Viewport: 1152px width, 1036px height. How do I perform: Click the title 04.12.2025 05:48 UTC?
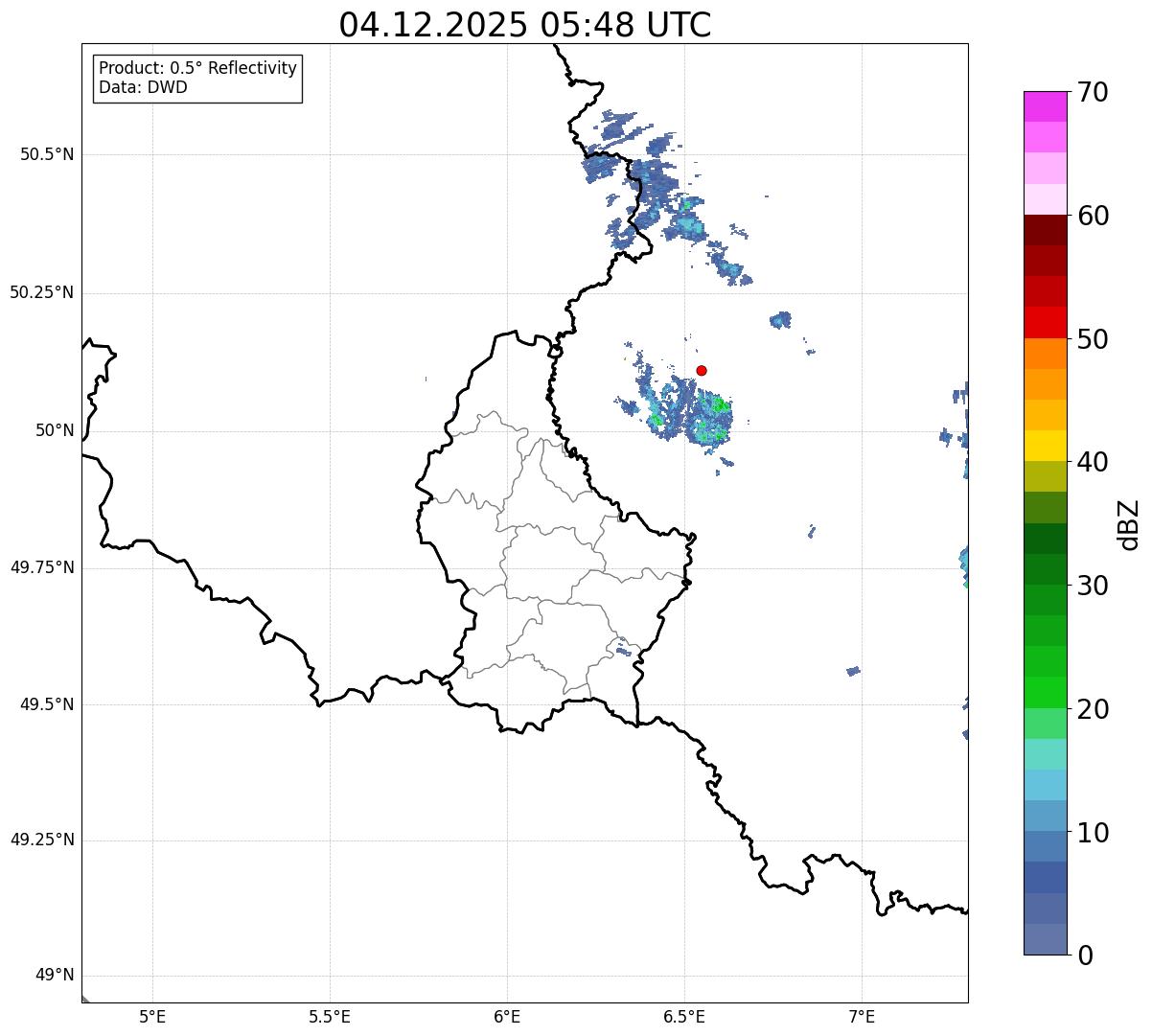tap(525, 24)
